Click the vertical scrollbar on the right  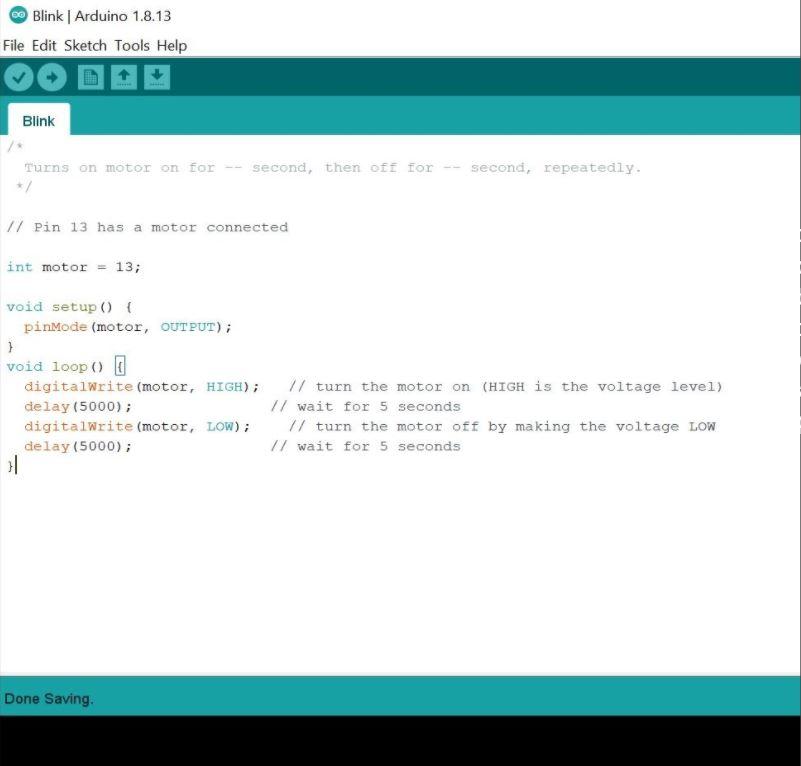point(796,300)
